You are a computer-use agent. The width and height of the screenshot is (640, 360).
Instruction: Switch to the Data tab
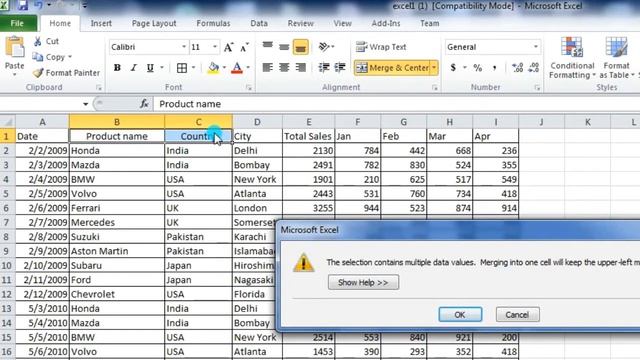pyautogui.click(x=259, y=23)
